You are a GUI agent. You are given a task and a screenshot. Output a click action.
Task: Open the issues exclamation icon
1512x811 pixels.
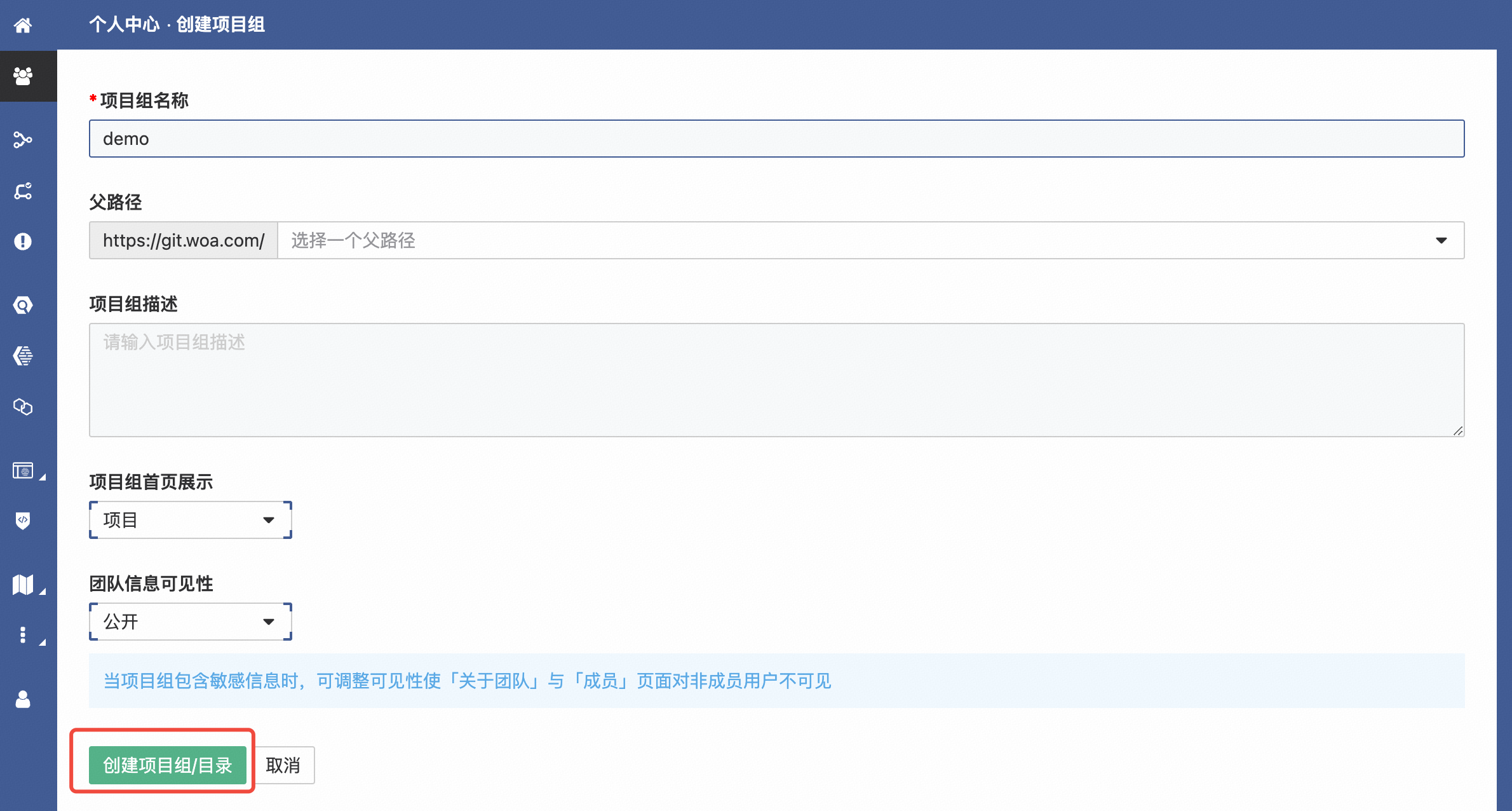pyautogui.click(x=23, y=242)
